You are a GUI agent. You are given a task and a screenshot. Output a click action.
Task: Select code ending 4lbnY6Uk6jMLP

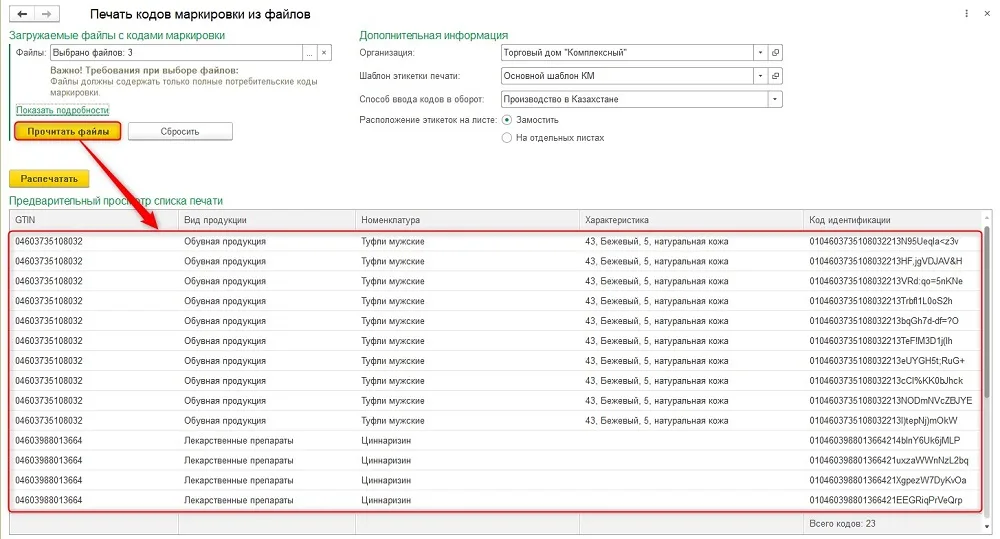coord(885,441)
